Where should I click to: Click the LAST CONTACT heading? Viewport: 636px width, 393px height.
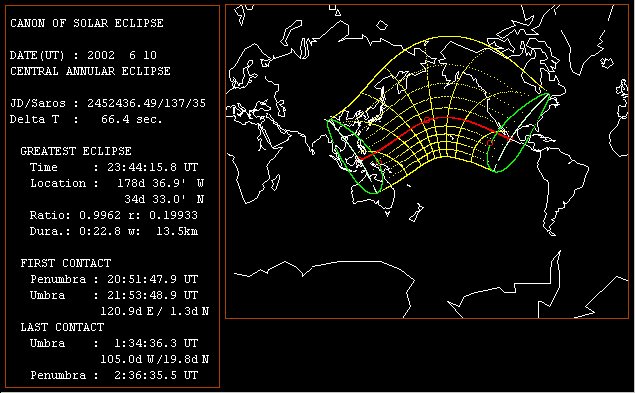pos(62,327)
